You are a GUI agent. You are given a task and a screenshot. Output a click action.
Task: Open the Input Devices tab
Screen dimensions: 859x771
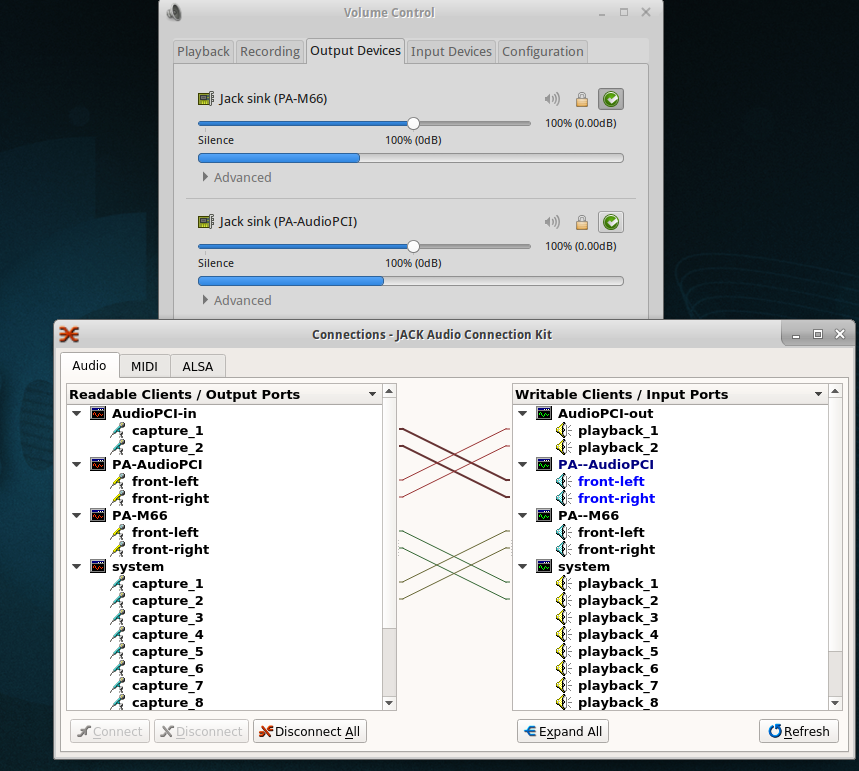pyautogui.click(x=451, y=52)
